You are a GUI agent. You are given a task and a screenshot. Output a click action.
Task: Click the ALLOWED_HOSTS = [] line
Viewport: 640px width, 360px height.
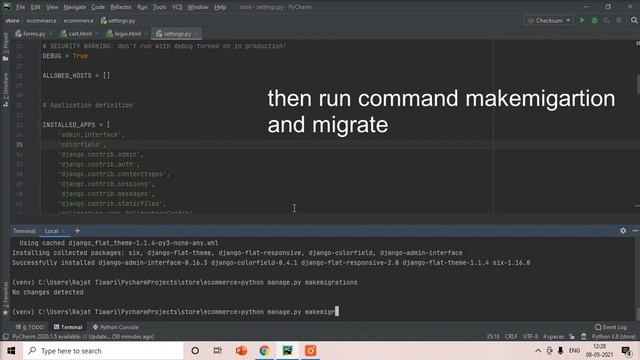tap(76, 76)
